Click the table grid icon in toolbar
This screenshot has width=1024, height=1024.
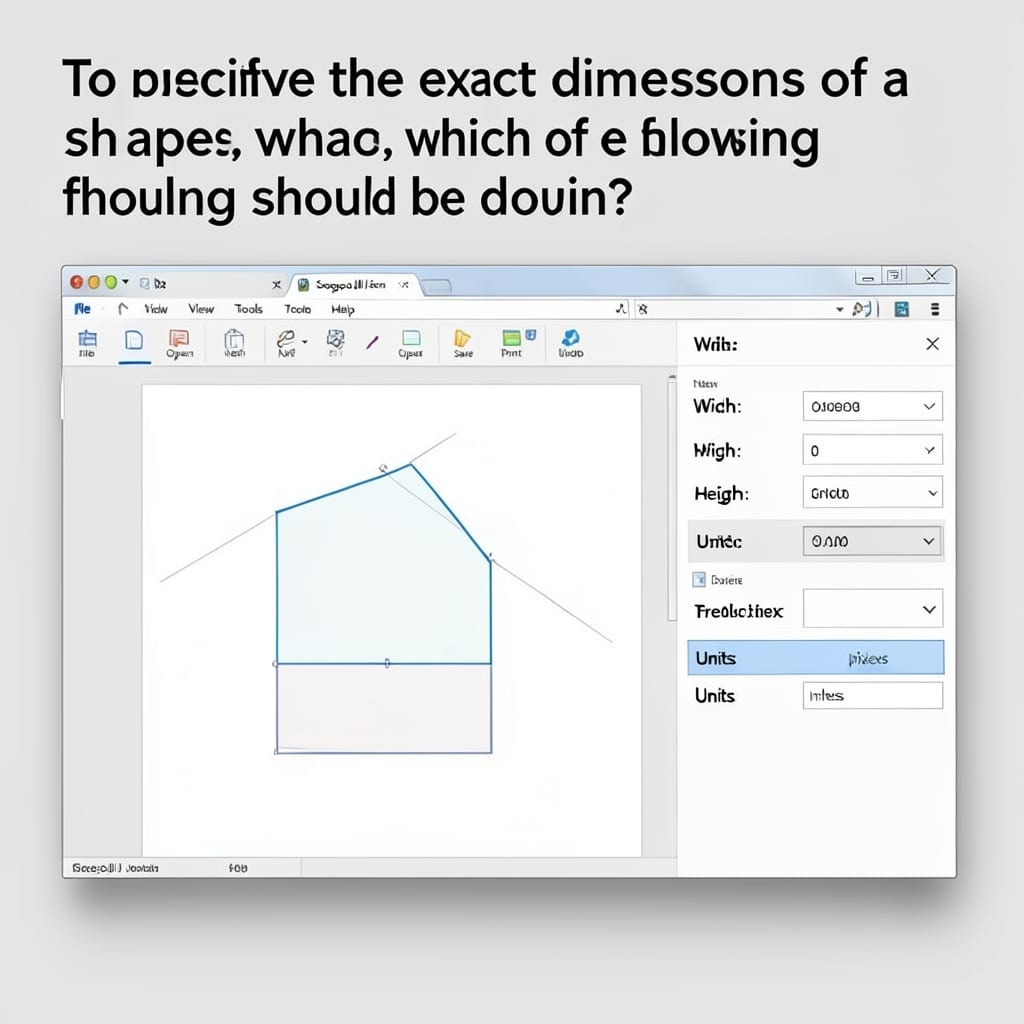coord(87,339)
